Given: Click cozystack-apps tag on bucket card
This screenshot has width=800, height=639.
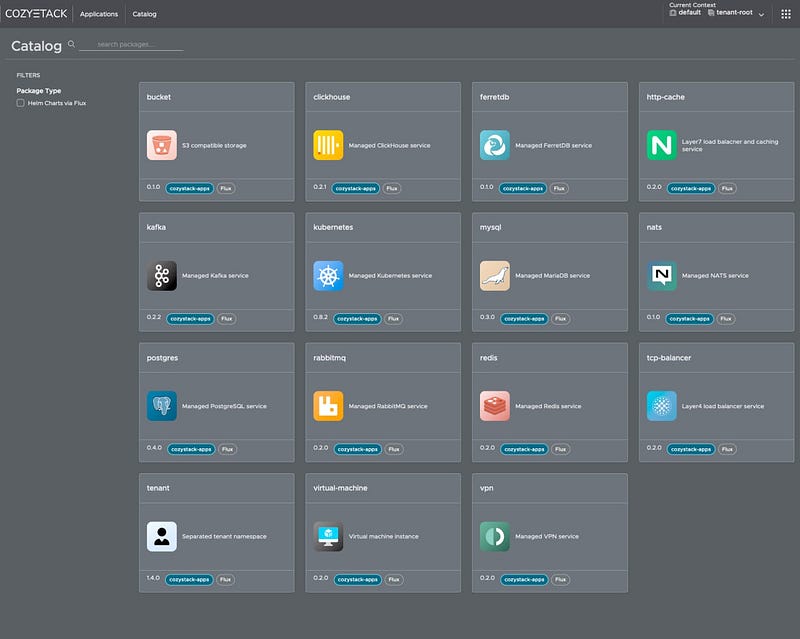Looking at the screenshot, I should click(189, 188).
